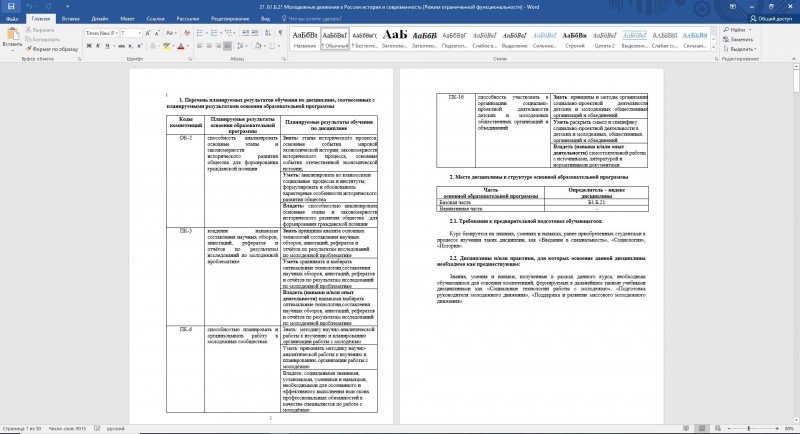Click the numbered list icon
Screen dimensions: 800x434
point(215,33)
